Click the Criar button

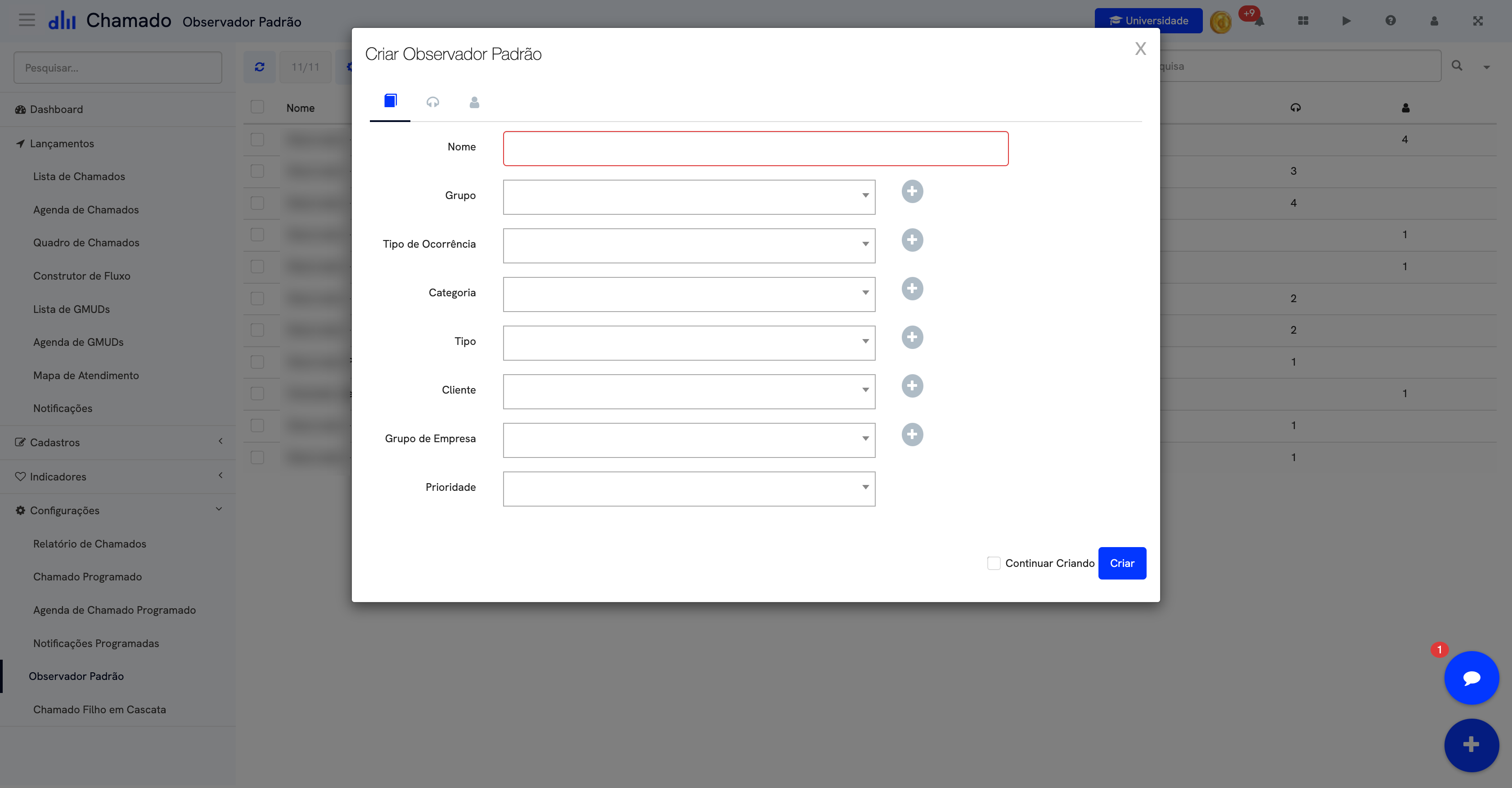1122,562
